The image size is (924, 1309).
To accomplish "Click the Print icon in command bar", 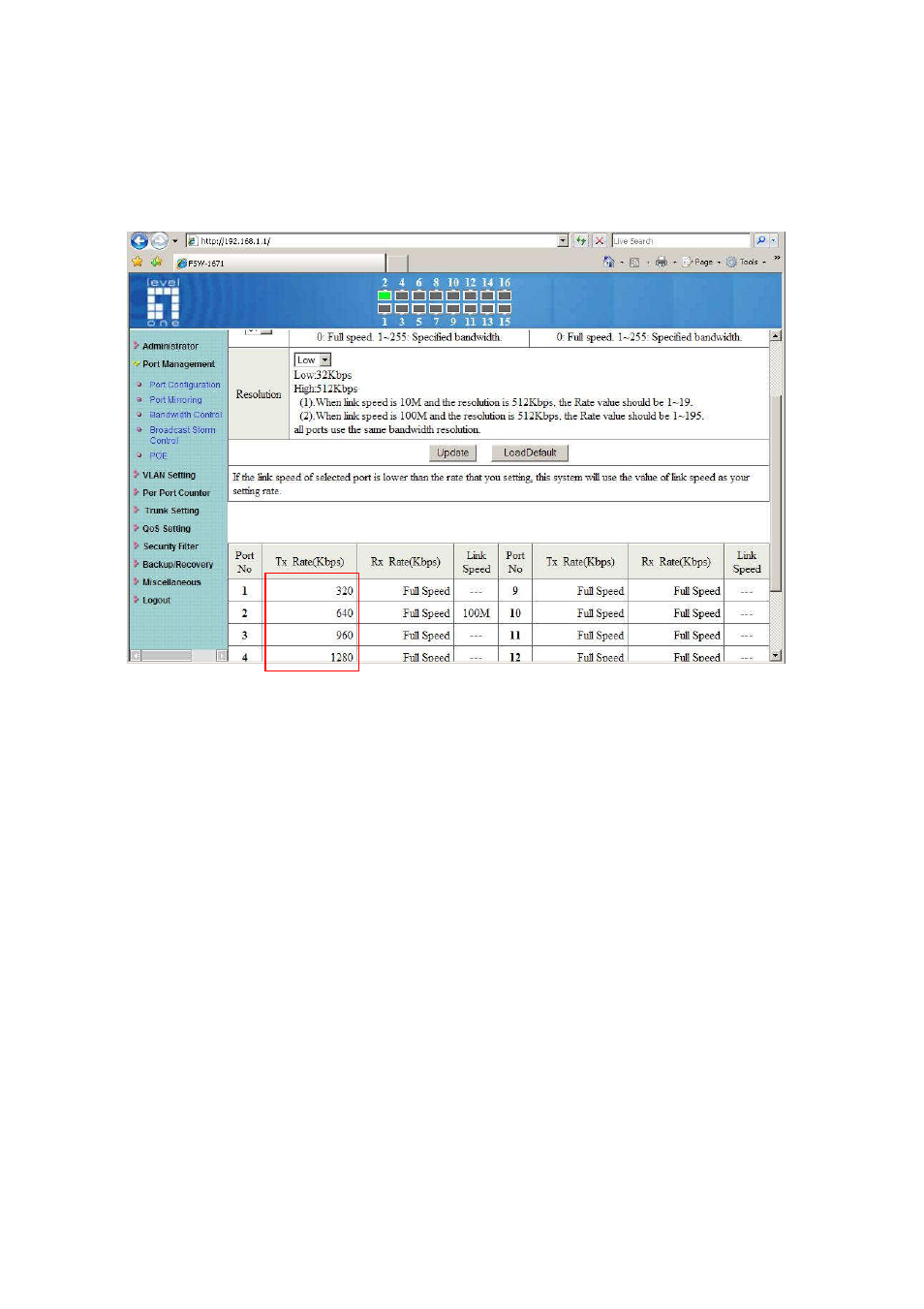I will pyautogui.click(x=662, y=262).
